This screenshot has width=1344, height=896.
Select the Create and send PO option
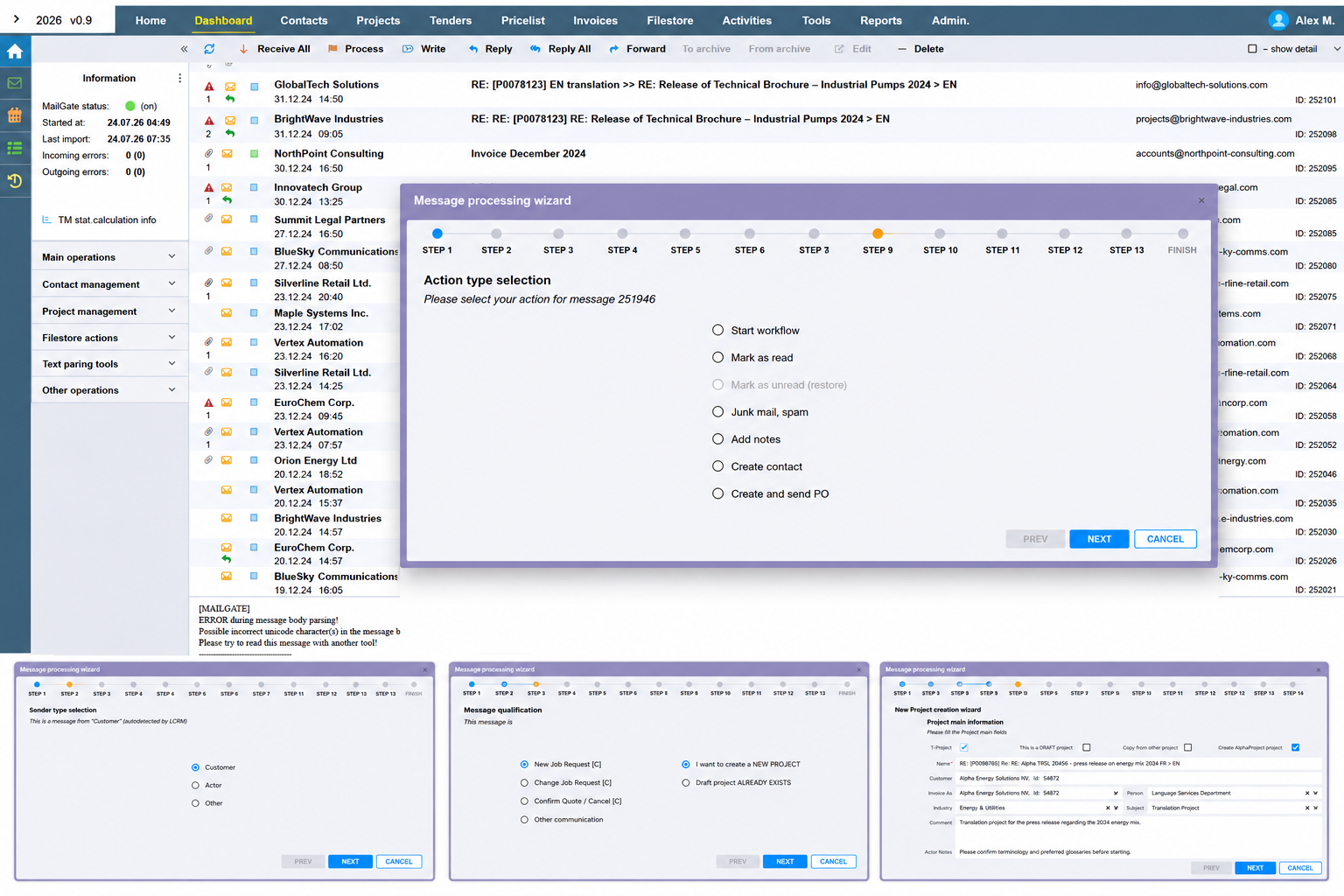pos(717,493)
